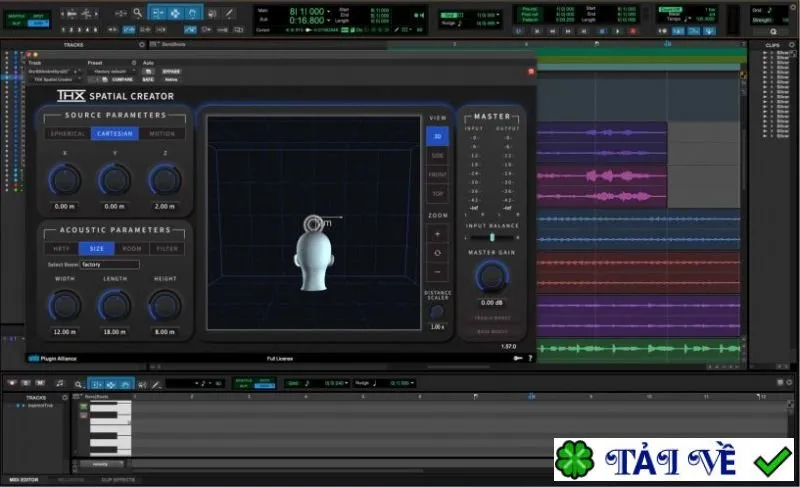Click the notes view icon in MIDI editor toolbar
The image size is (800, 487).
[x=60, y=383]
